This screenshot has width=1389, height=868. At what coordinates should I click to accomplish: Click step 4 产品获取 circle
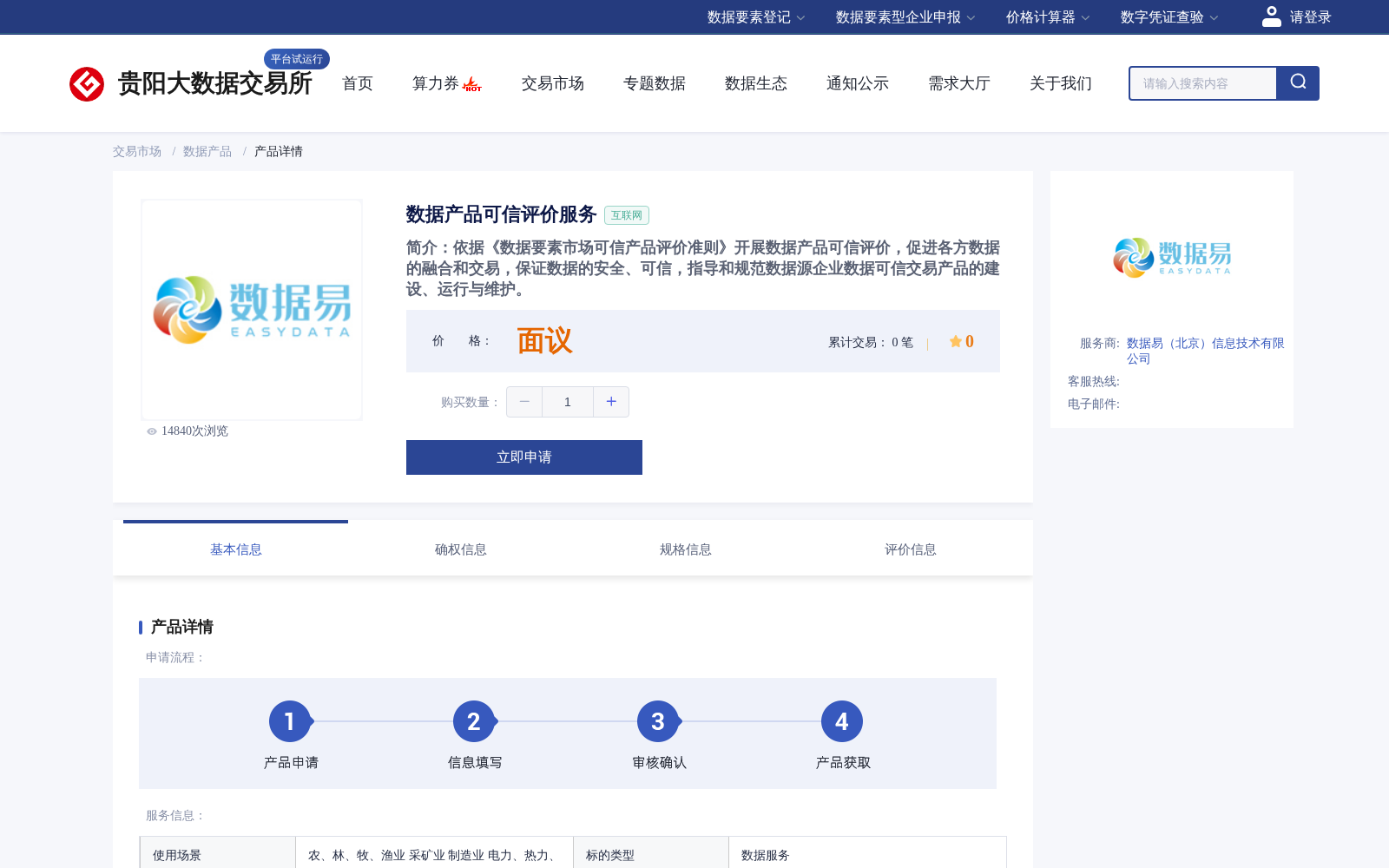(x=842, y=721)
